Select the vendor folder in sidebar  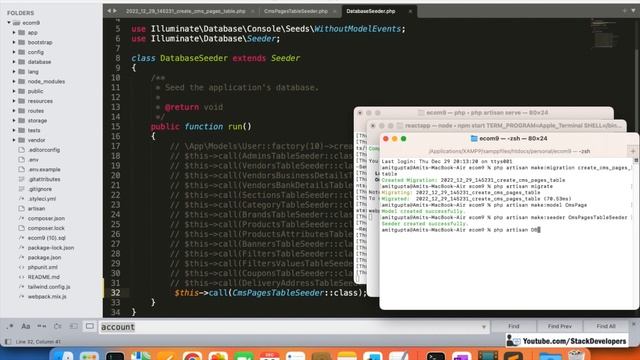36,140
